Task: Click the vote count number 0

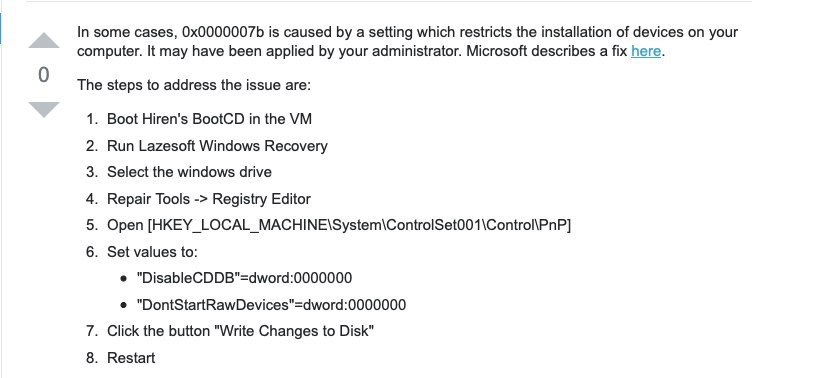Action: [x=44, y=75]
